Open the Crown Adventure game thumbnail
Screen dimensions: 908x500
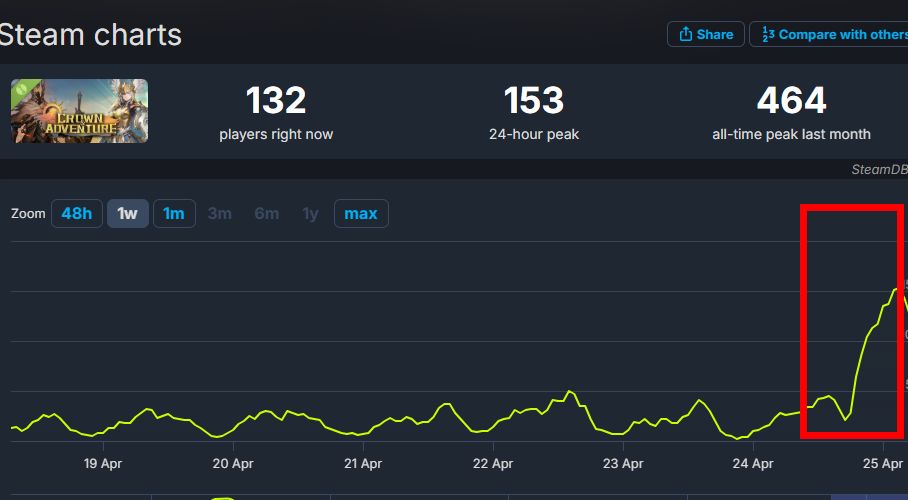coord(79,111)
